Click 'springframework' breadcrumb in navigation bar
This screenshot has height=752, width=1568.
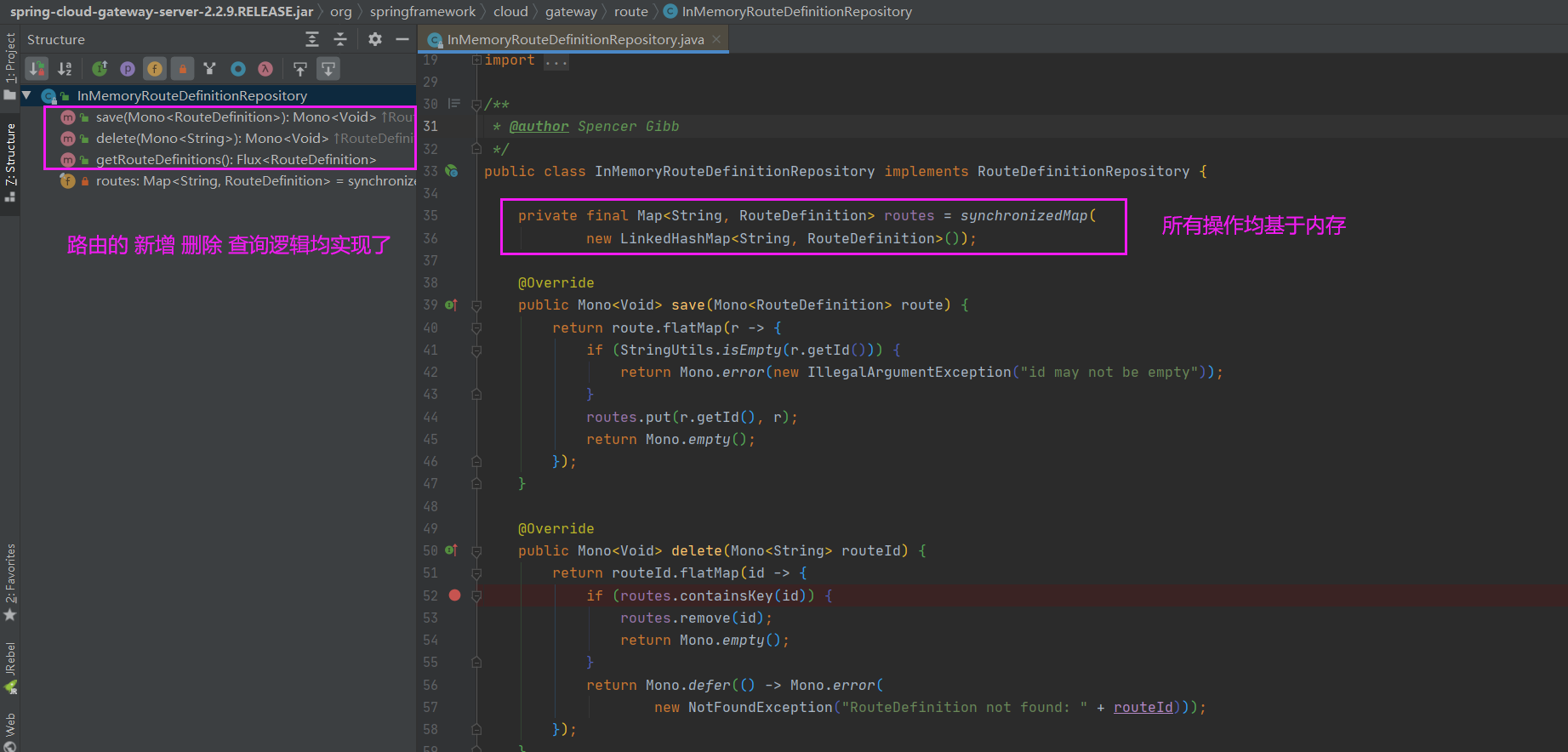coord(423,11)
